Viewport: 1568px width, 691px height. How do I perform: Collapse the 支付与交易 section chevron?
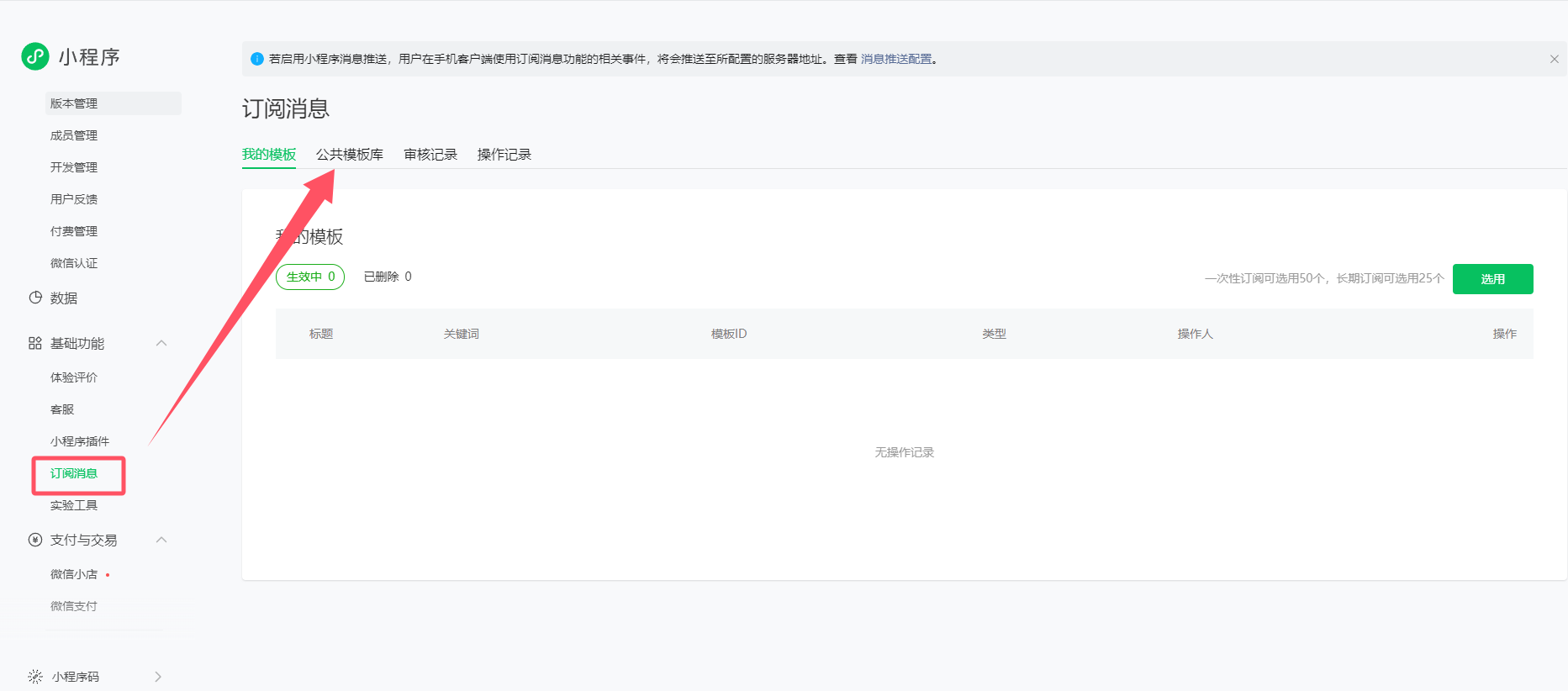pyautogui.click(x=161, y=540)
